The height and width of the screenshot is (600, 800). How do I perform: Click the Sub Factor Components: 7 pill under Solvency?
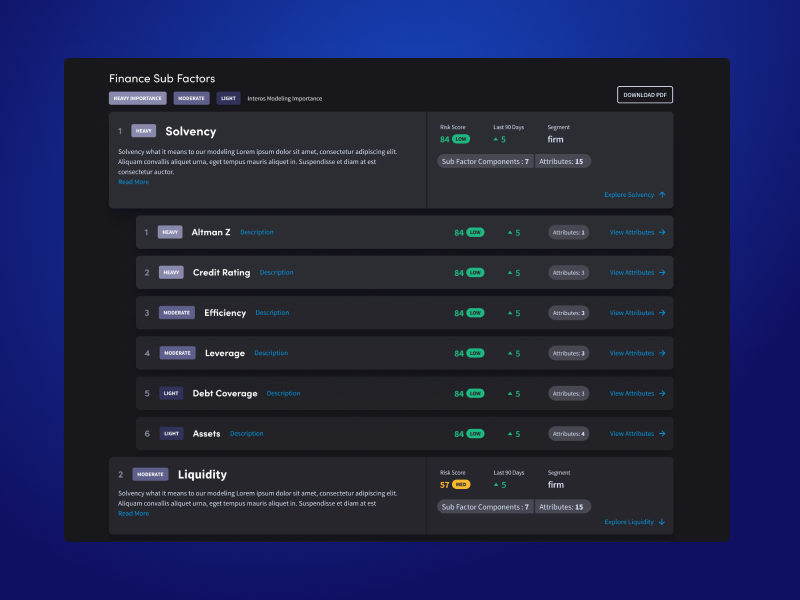485,161
